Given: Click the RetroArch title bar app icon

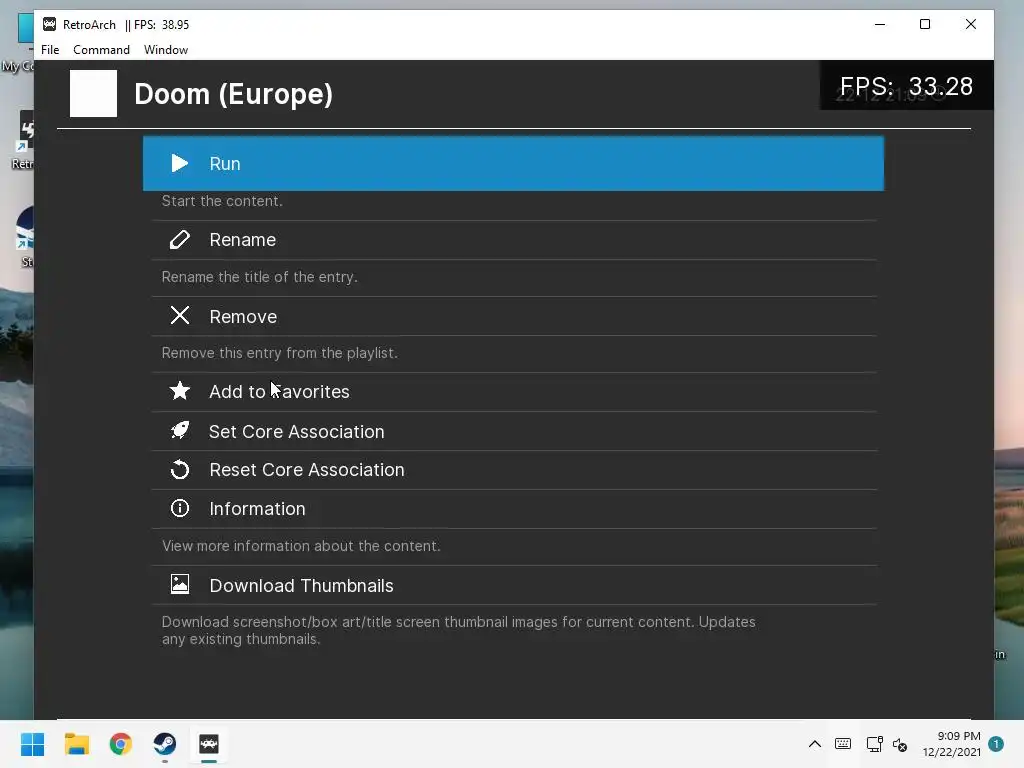Looking at the screenshot, I should [50, 24].
